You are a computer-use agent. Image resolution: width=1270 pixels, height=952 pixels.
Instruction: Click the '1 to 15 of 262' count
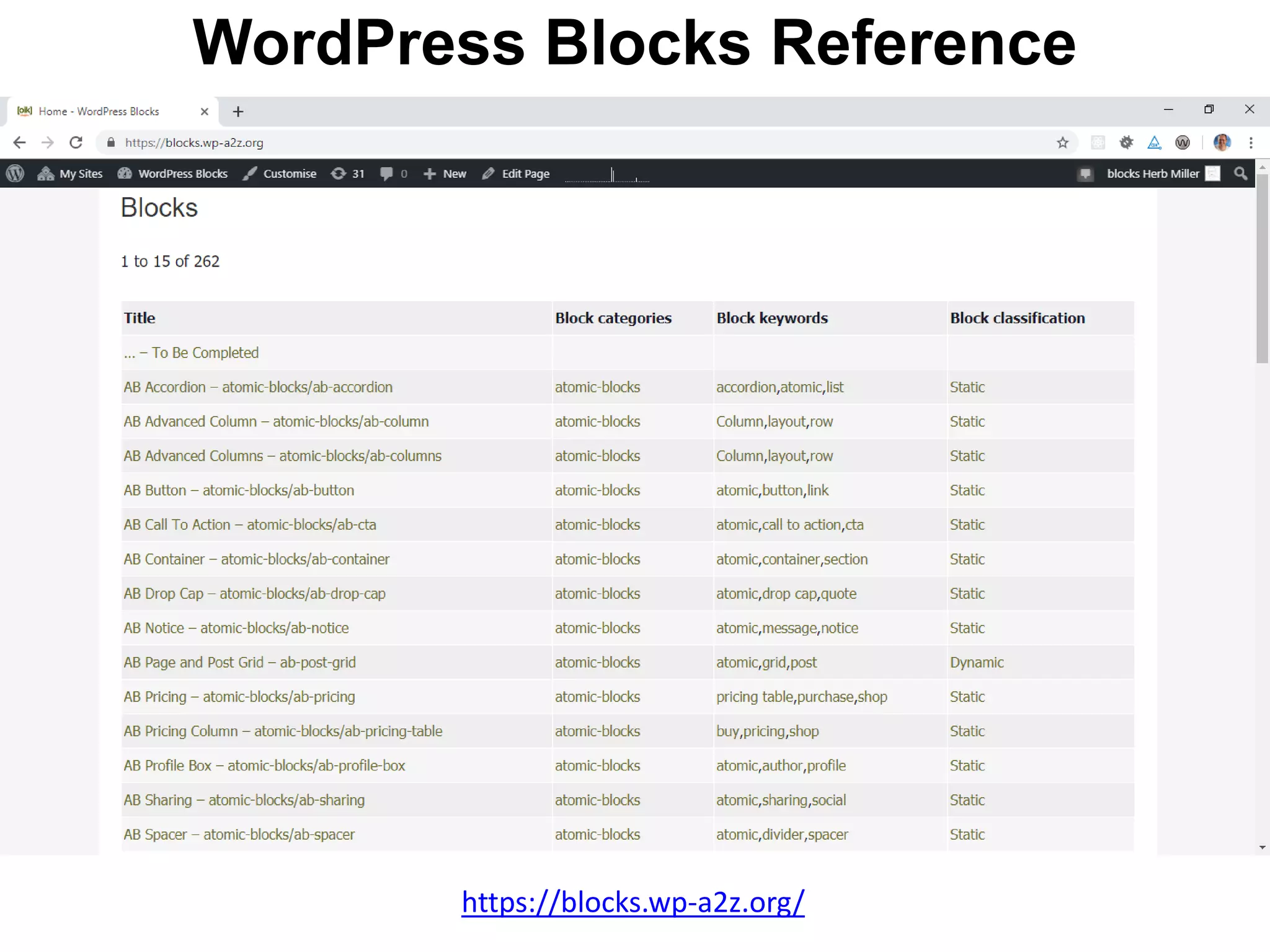[170, 262]
